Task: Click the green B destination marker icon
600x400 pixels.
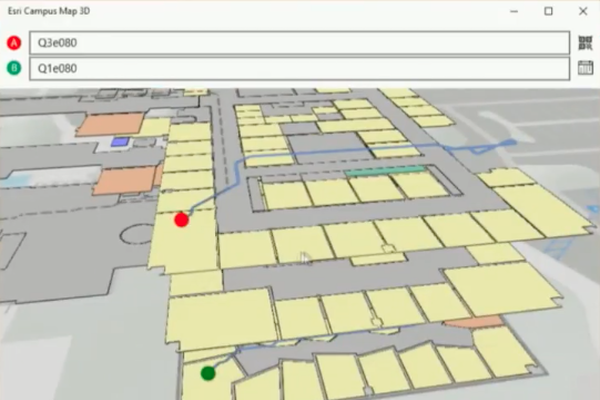Action: 14,68
